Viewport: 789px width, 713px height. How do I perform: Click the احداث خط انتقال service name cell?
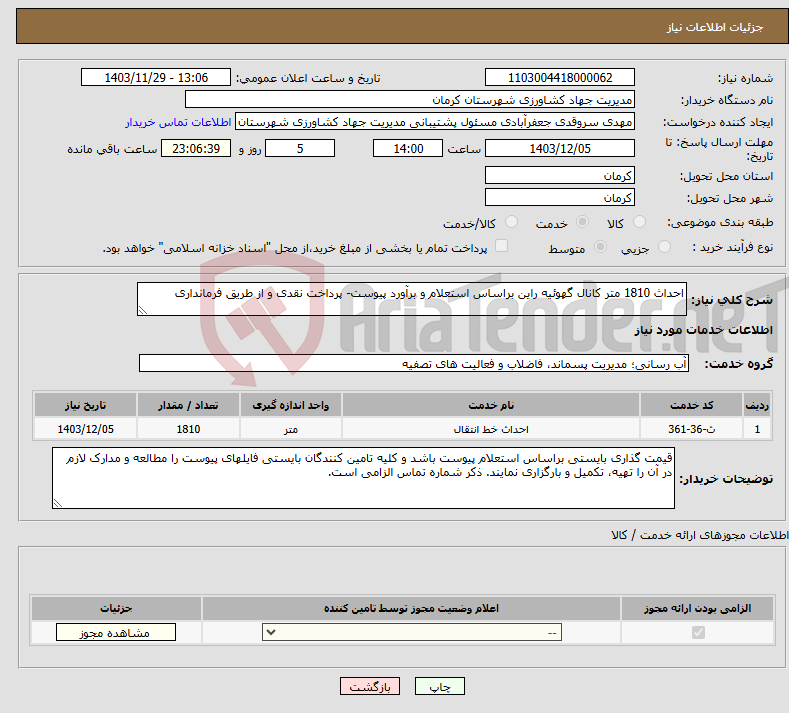pos(491,429)
